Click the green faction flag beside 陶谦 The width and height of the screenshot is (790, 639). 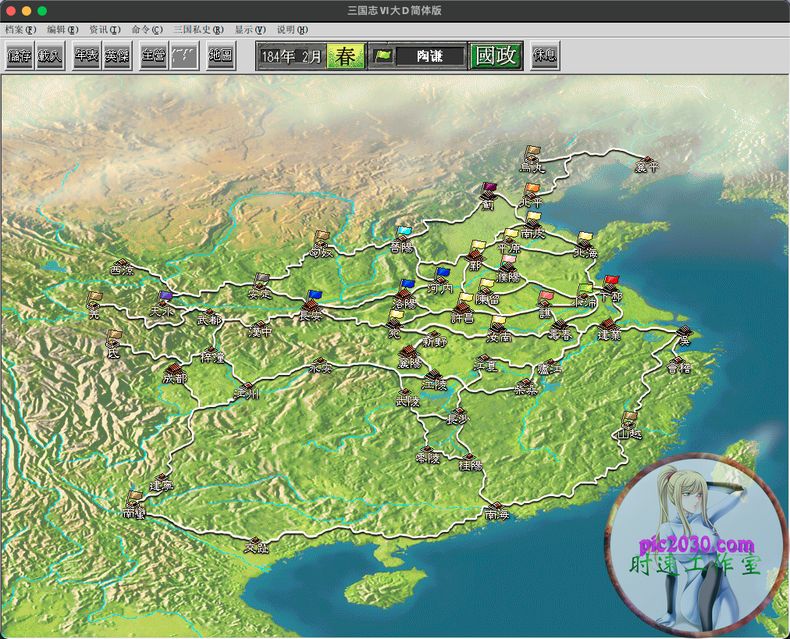[383, 56]
